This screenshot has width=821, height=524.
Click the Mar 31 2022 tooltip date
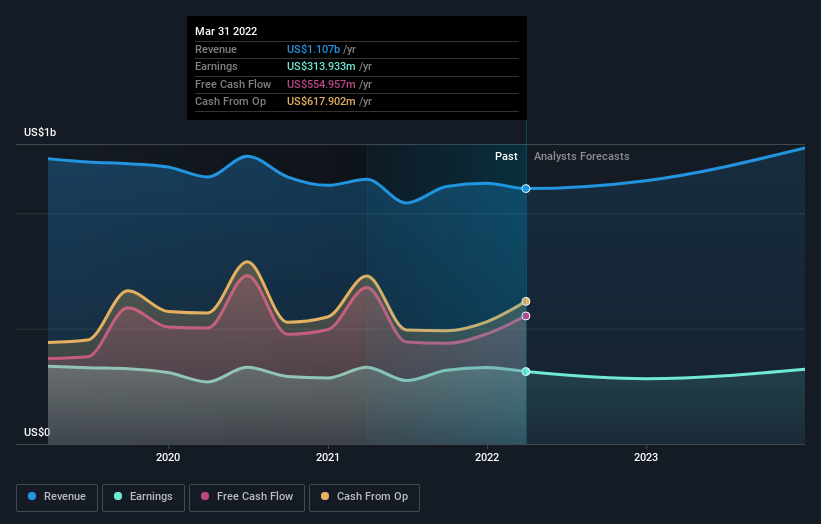(x=226, y=31)
